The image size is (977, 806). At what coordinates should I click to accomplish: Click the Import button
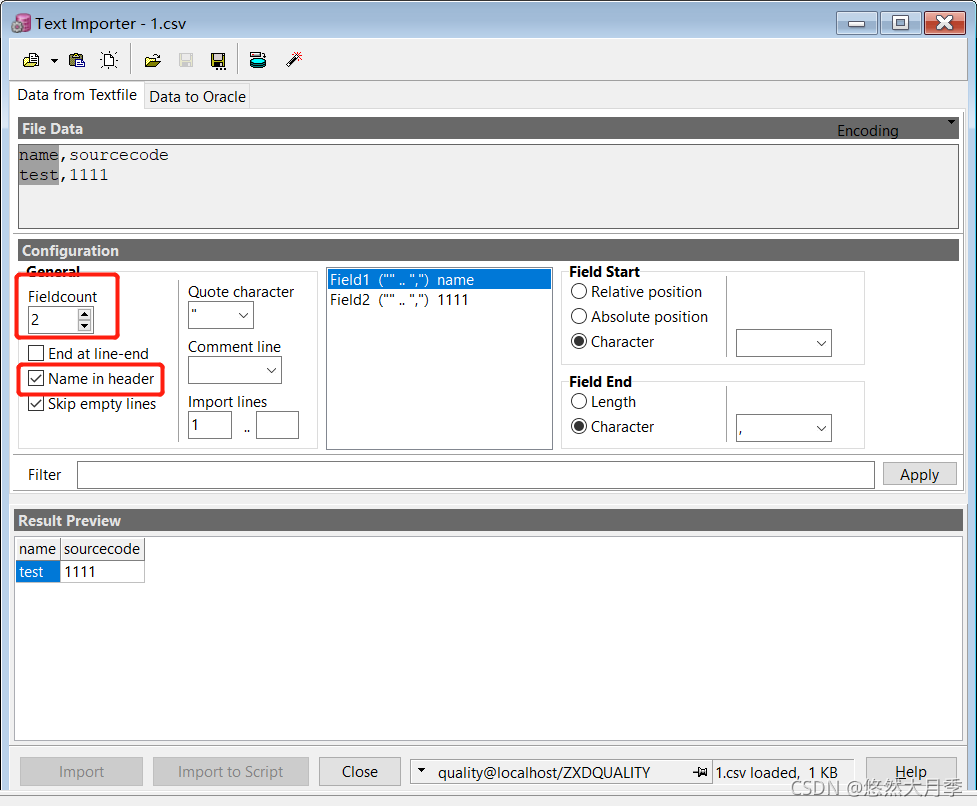[x=82, y=772]
